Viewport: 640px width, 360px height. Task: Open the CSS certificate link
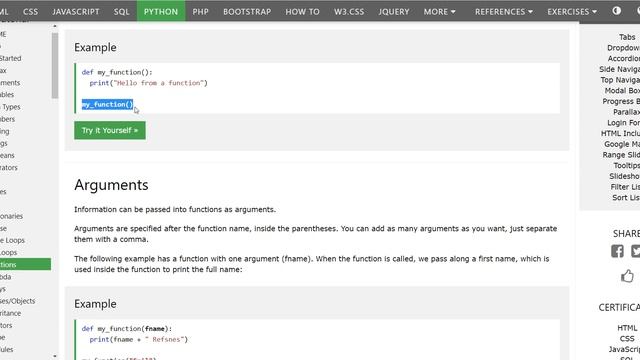pyautogui.click(x=627, y=338)
